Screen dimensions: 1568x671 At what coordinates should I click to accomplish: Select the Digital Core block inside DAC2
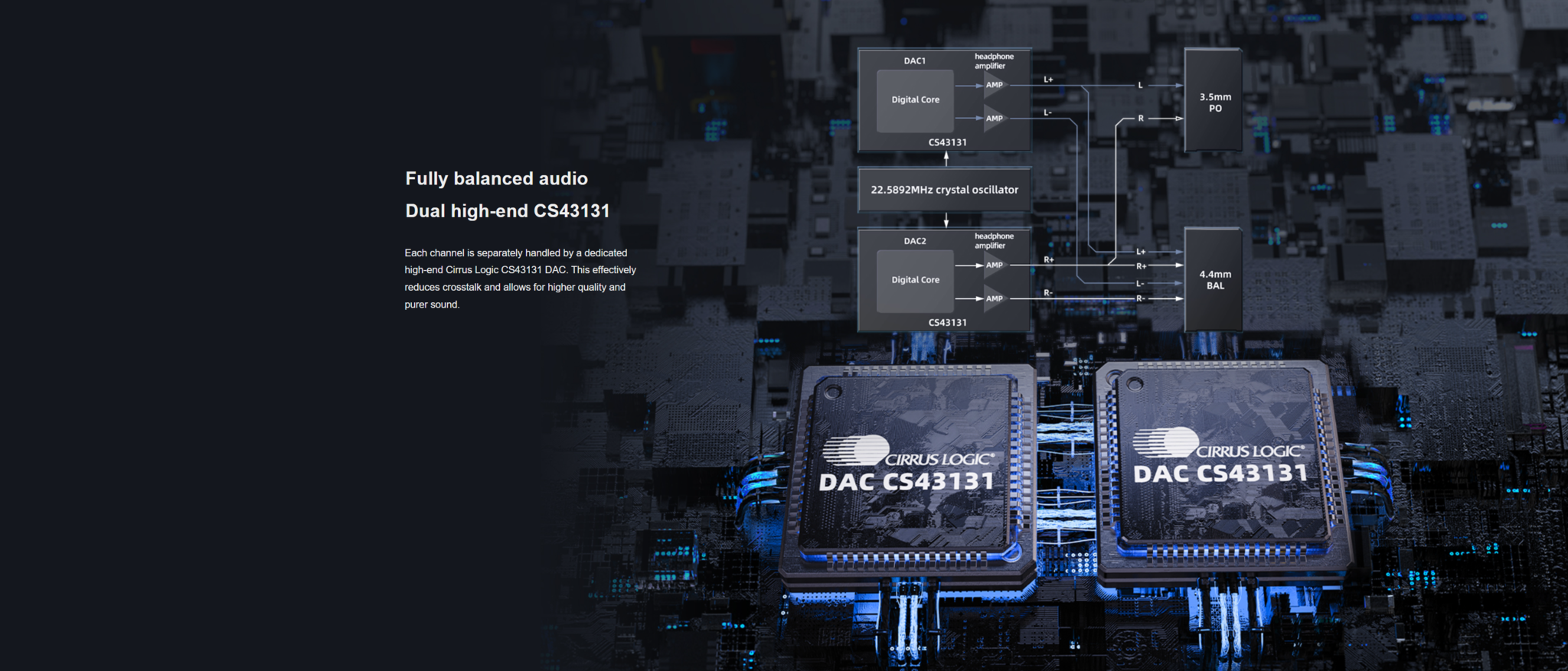[915, 281]
